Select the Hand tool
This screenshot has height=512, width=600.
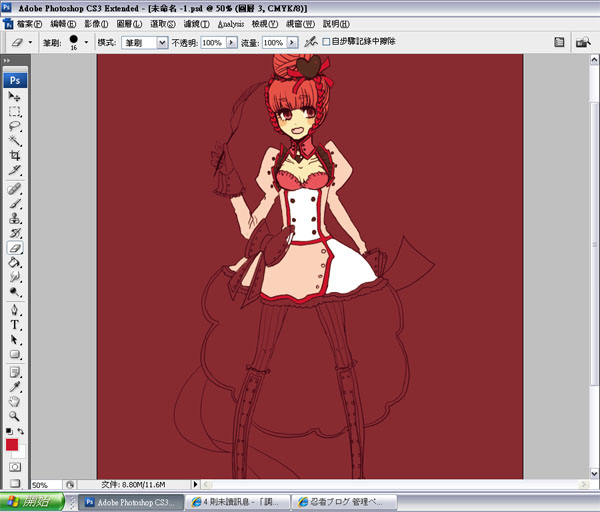point(15,401)
